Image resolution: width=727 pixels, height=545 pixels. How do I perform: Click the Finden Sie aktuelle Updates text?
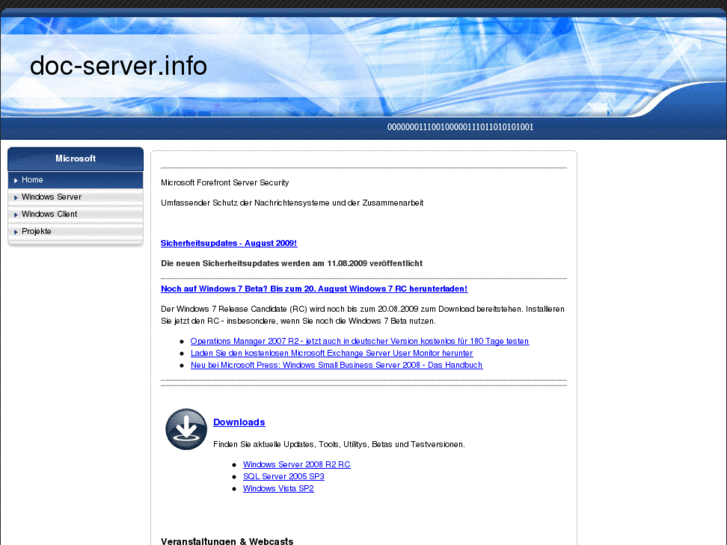pos(338,444)
